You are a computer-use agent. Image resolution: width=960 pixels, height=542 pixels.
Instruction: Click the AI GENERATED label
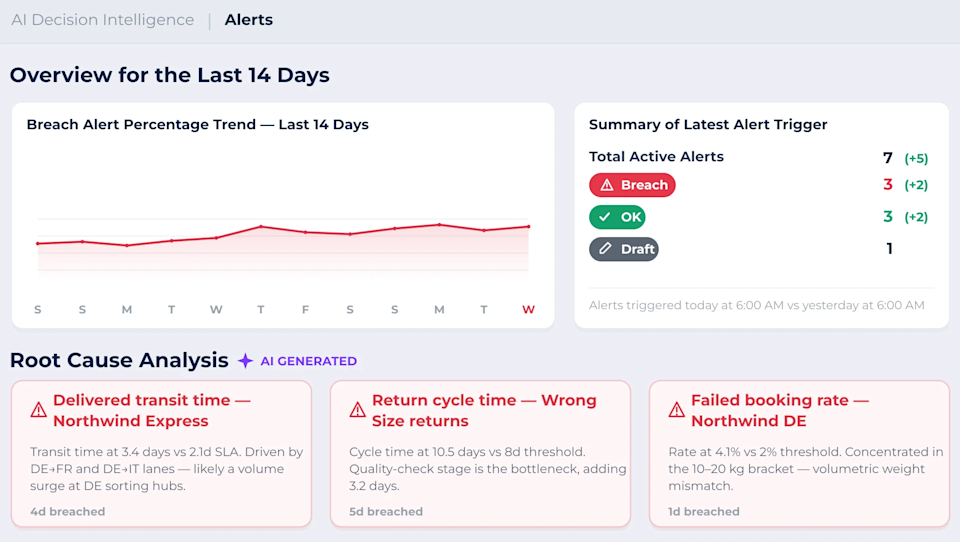tap(309, 361)
